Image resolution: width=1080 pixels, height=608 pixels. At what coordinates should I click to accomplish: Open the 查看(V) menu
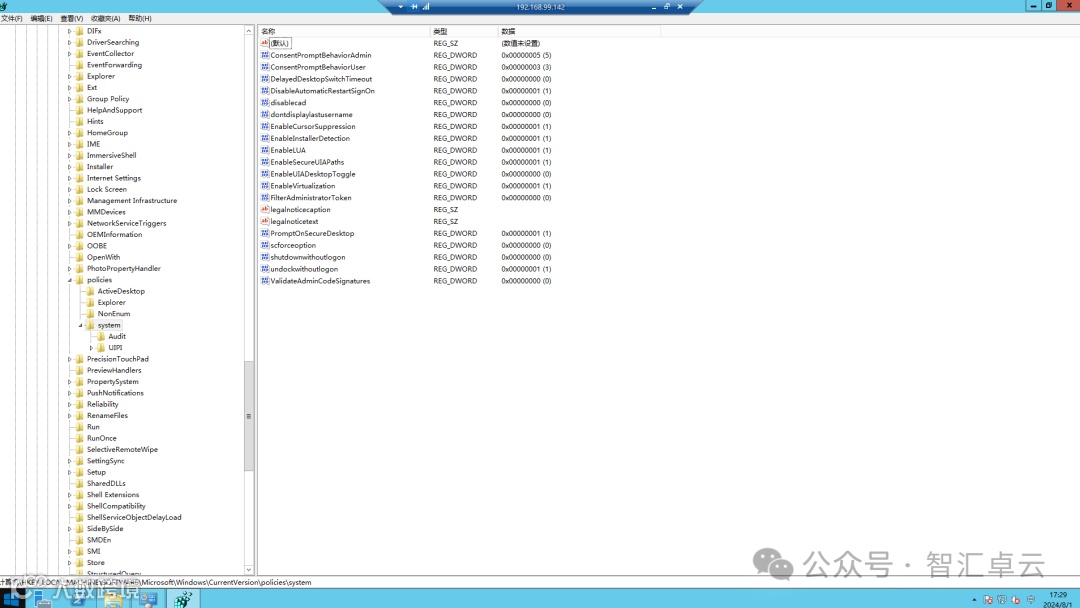point(72,19)
